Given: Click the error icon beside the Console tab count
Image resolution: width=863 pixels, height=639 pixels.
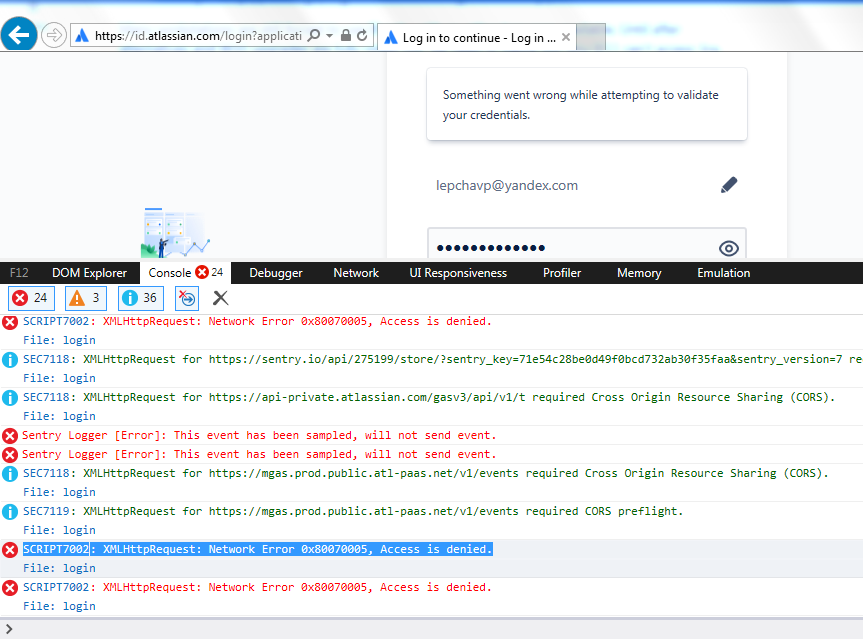Looking at the screenshot, I should [202, 272].
